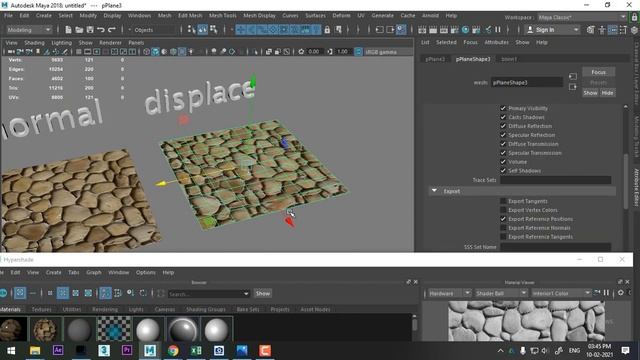Toggle Diffuse Transmission checkbox

pos(503,144)
